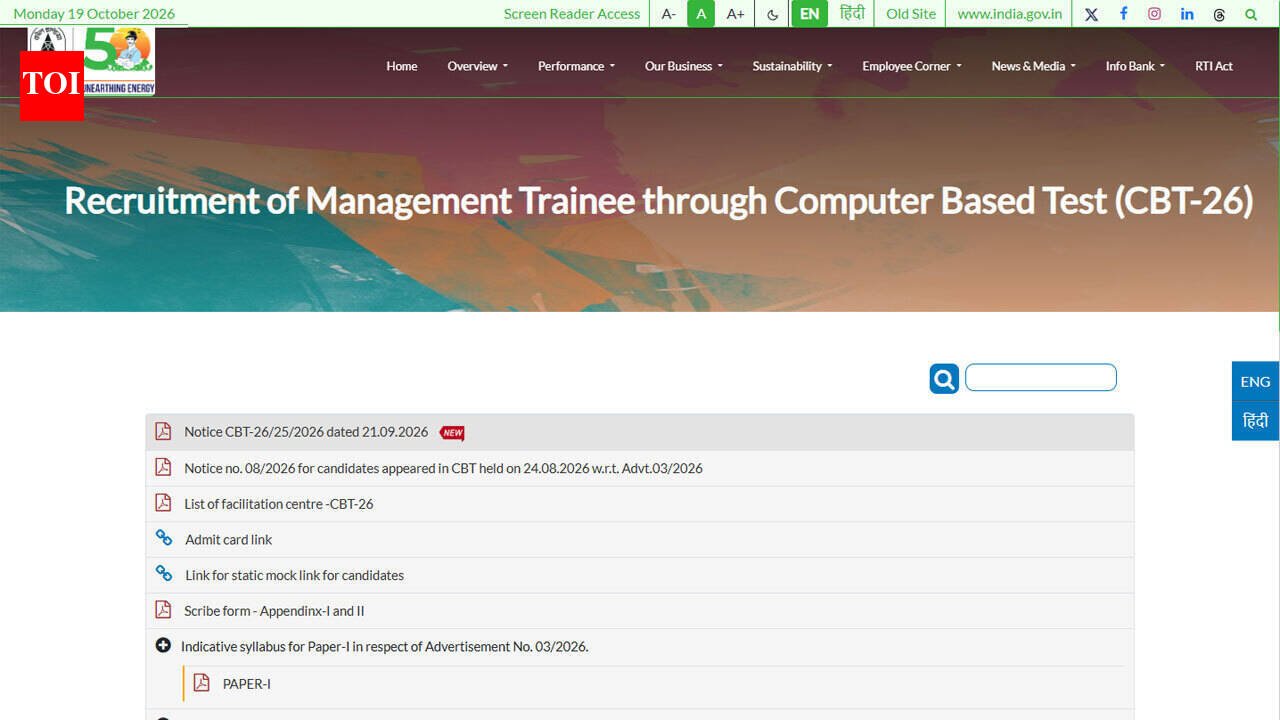Open the Admit card link
The width and height of the screenshot is (1280, 720).
[x=228, y=539]
